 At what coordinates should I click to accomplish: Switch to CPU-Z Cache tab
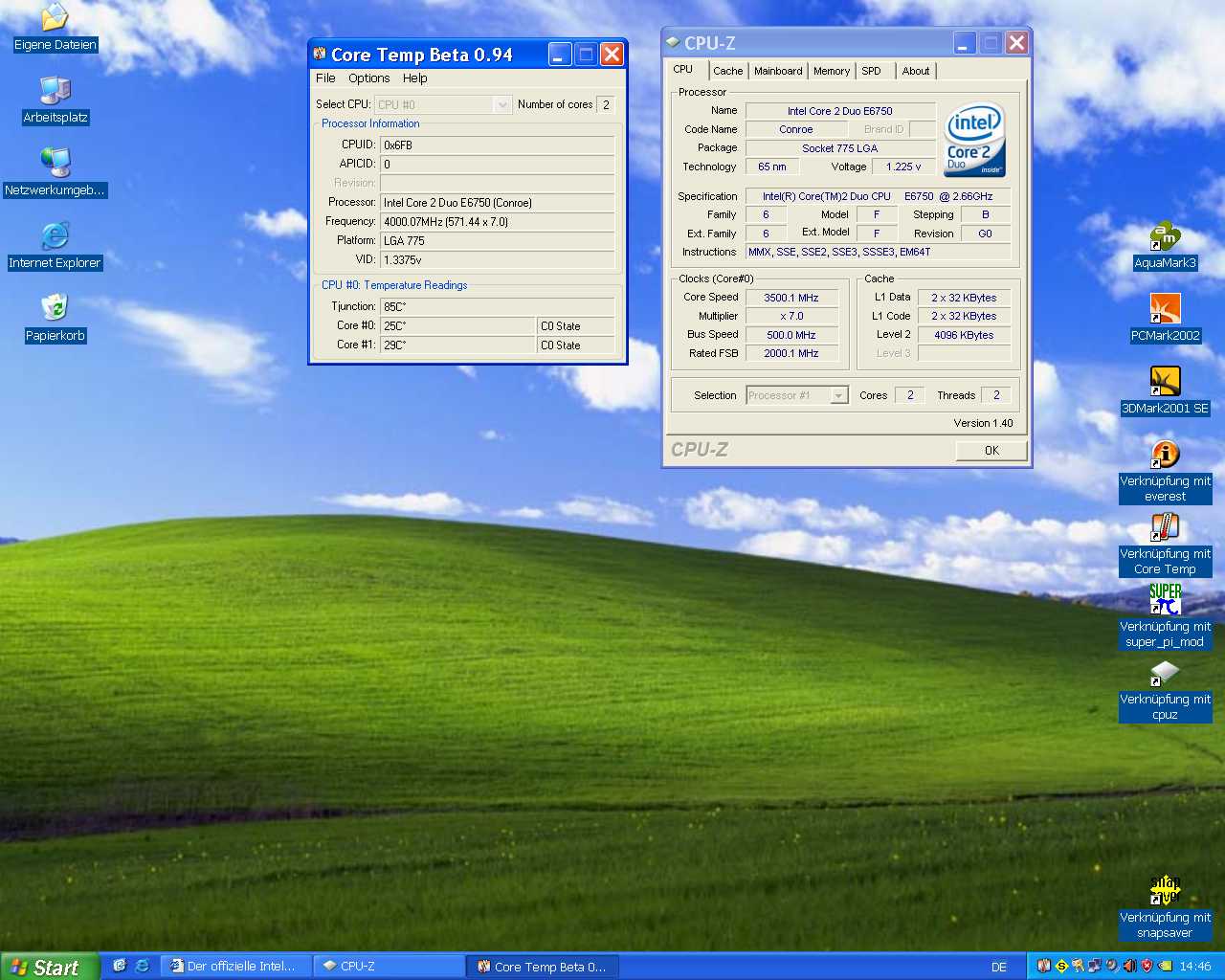coord(727,71)
